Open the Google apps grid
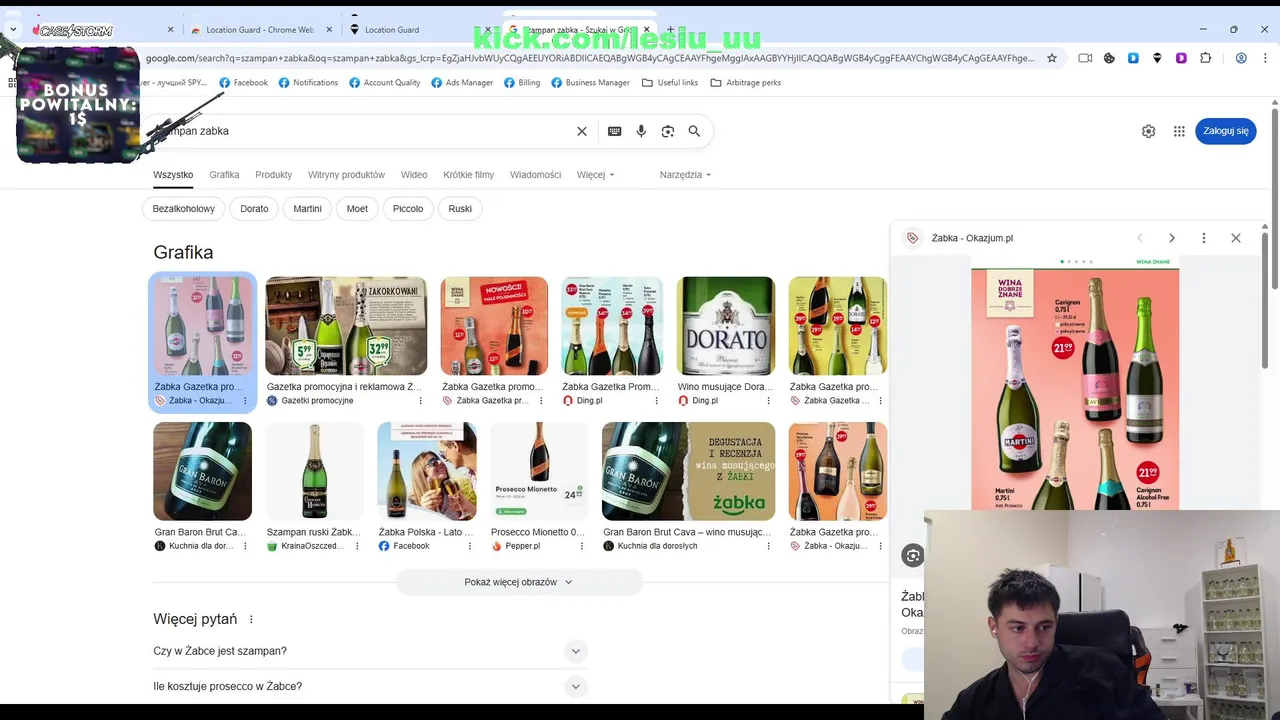The image size is (1280, 720). click(1179, 131)
